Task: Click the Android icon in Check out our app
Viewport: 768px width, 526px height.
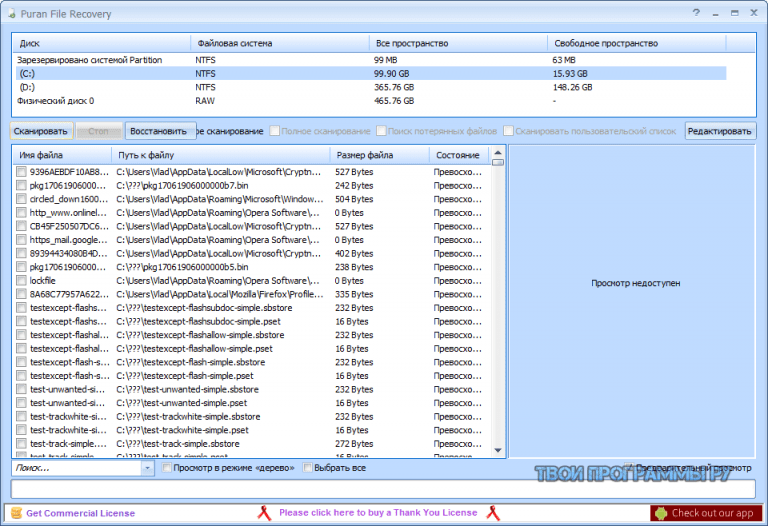Action: pos(660,513)
